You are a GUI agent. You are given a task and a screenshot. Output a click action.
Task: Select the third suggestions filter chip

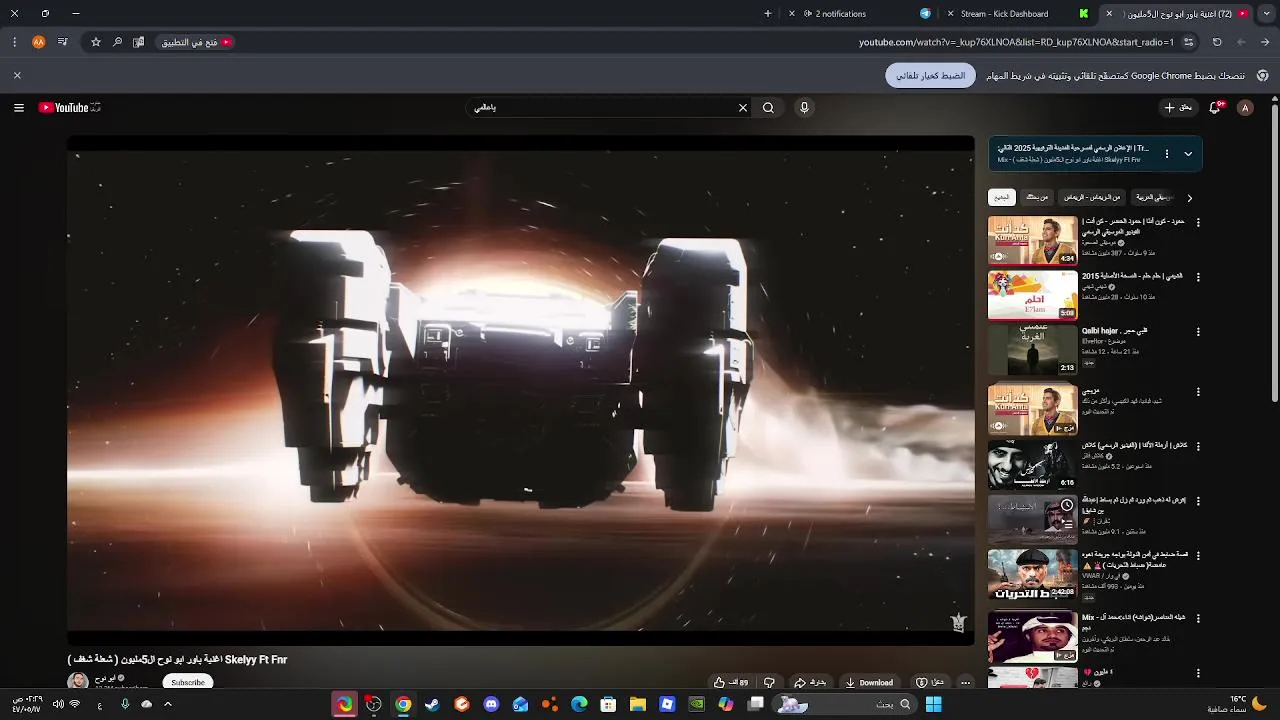1092,197
